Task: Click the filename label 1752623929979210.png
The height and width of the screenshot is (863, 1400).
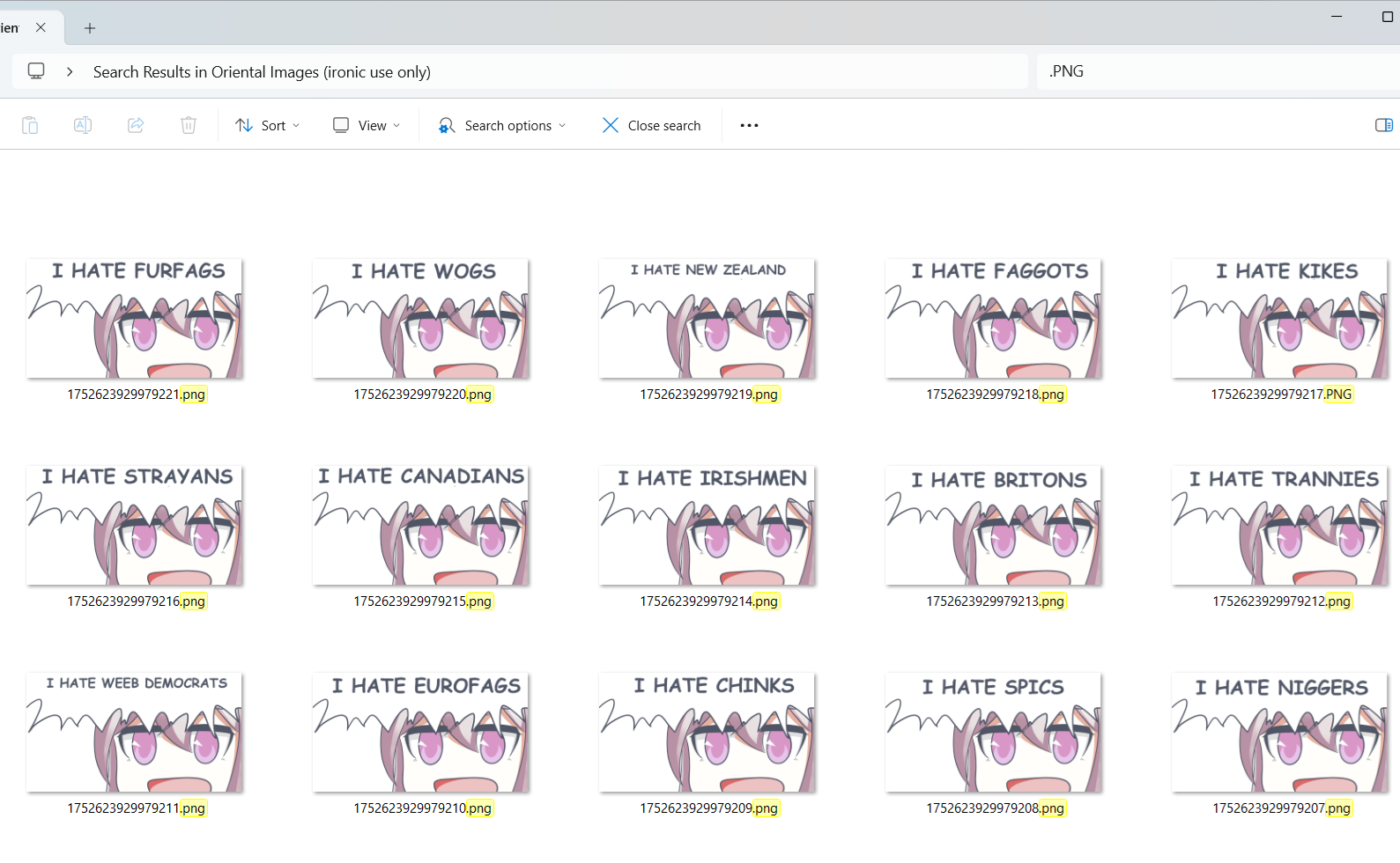Action: [x=423, y=808]
